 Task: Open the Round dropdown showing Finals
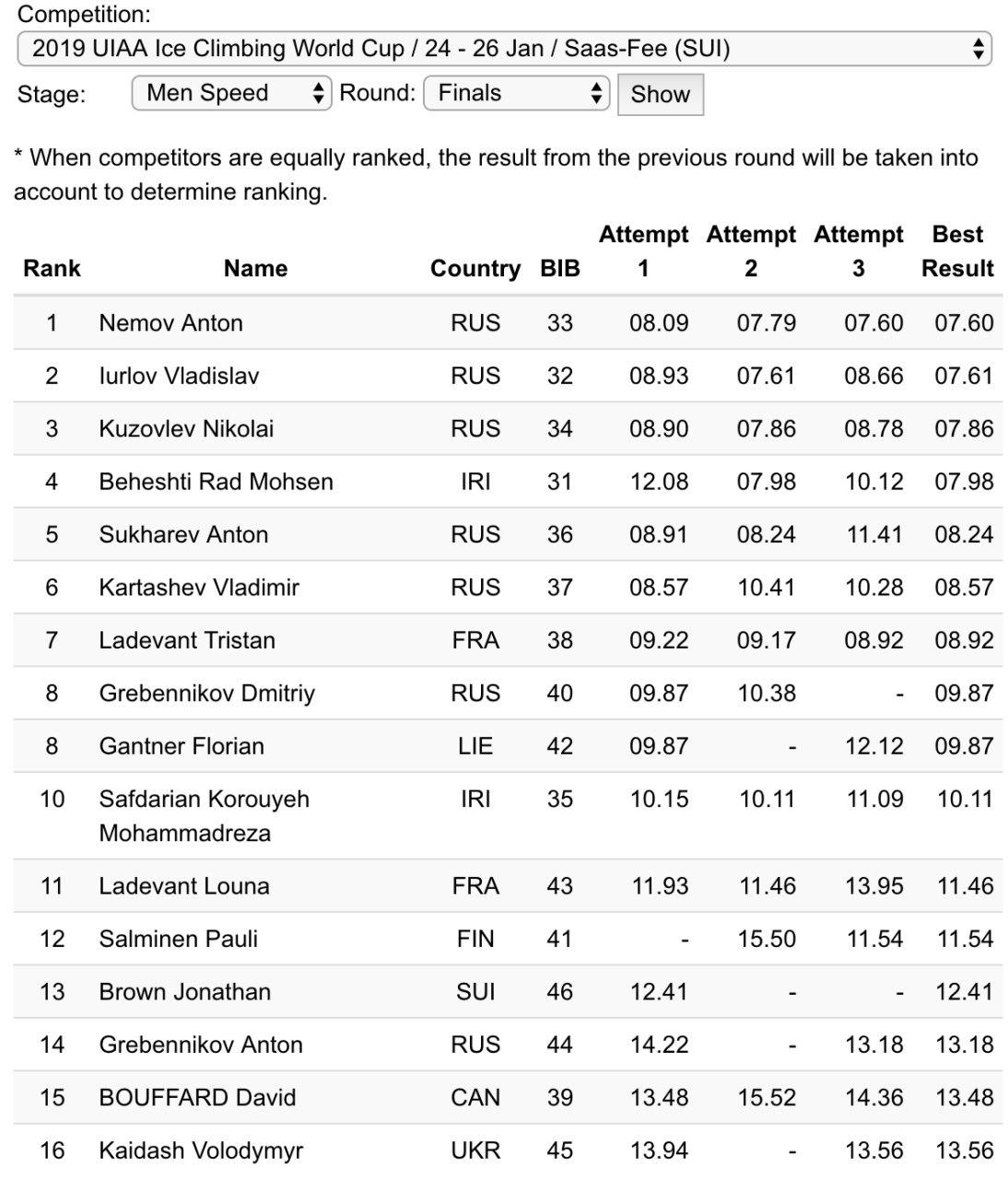coord(516,93)
